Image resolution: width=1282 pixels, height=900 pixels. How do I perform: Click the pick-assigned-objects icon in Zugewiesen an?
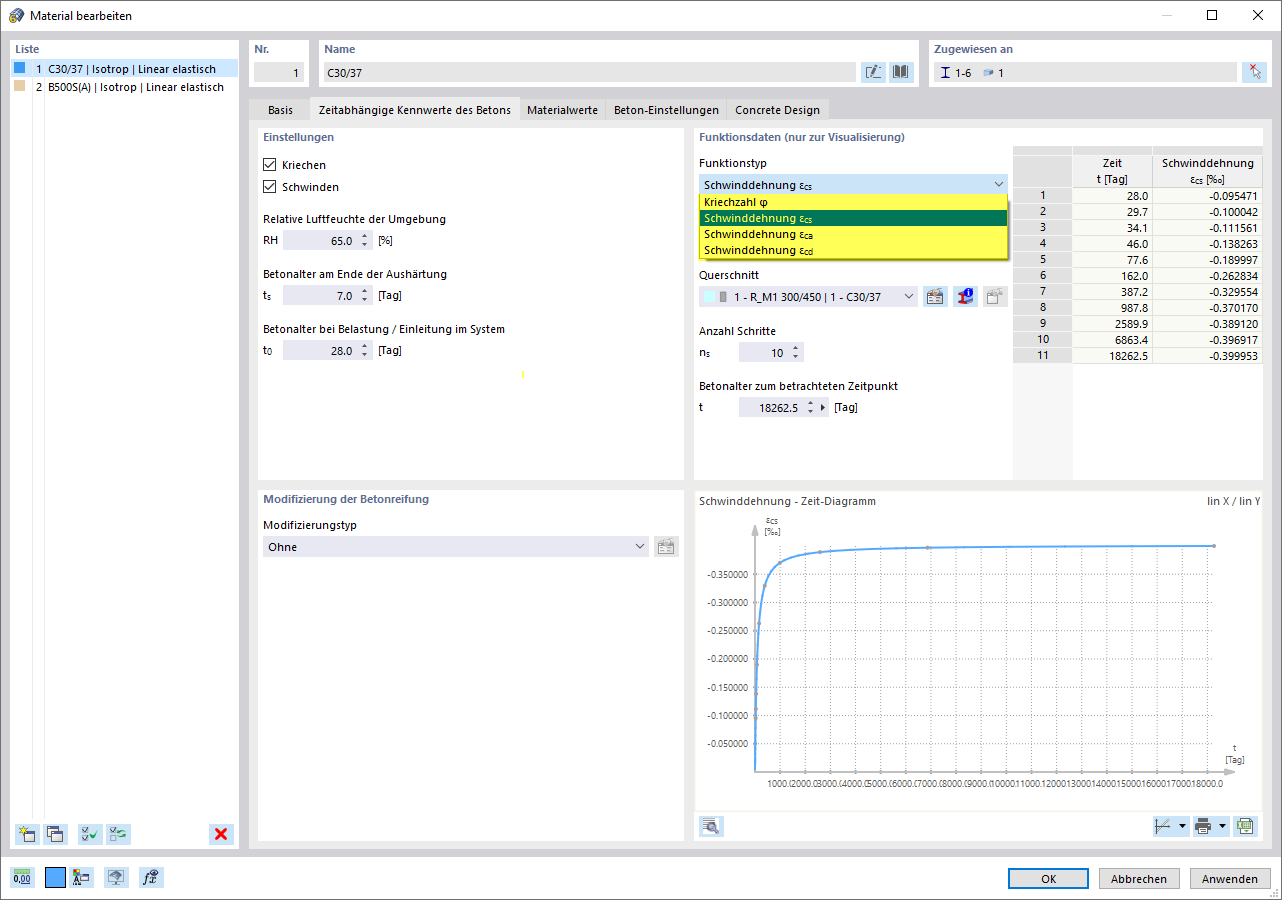coord(1254,72)
